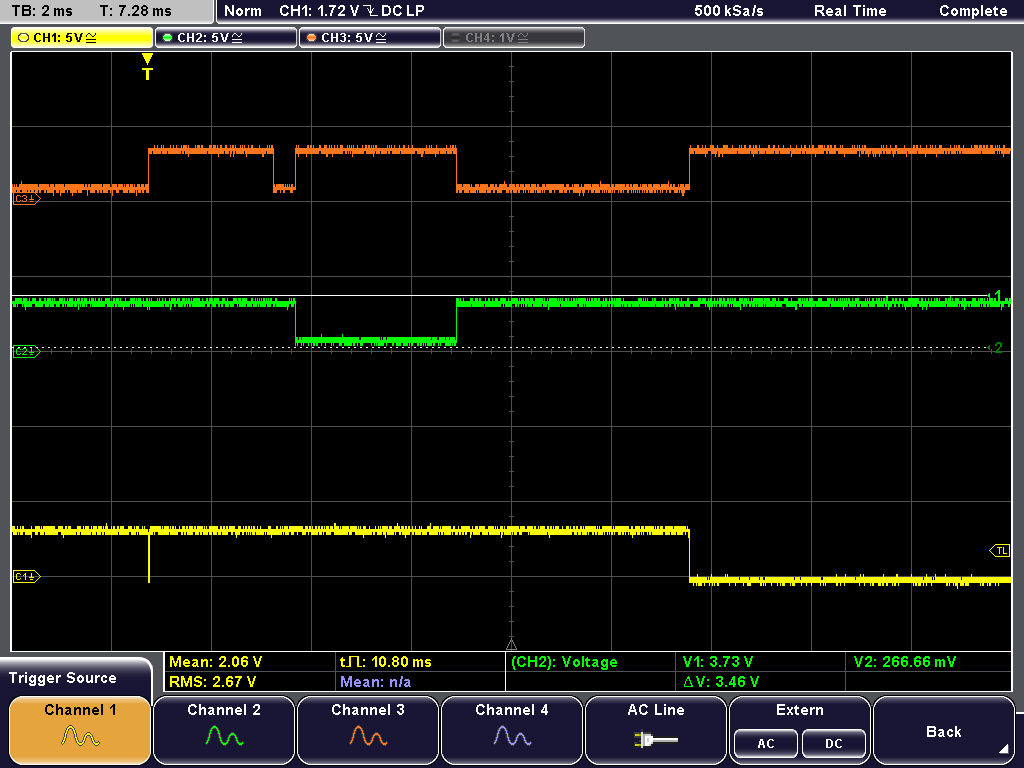Click the 500 kSa/s sample rate readout

[x=729, y=10]
